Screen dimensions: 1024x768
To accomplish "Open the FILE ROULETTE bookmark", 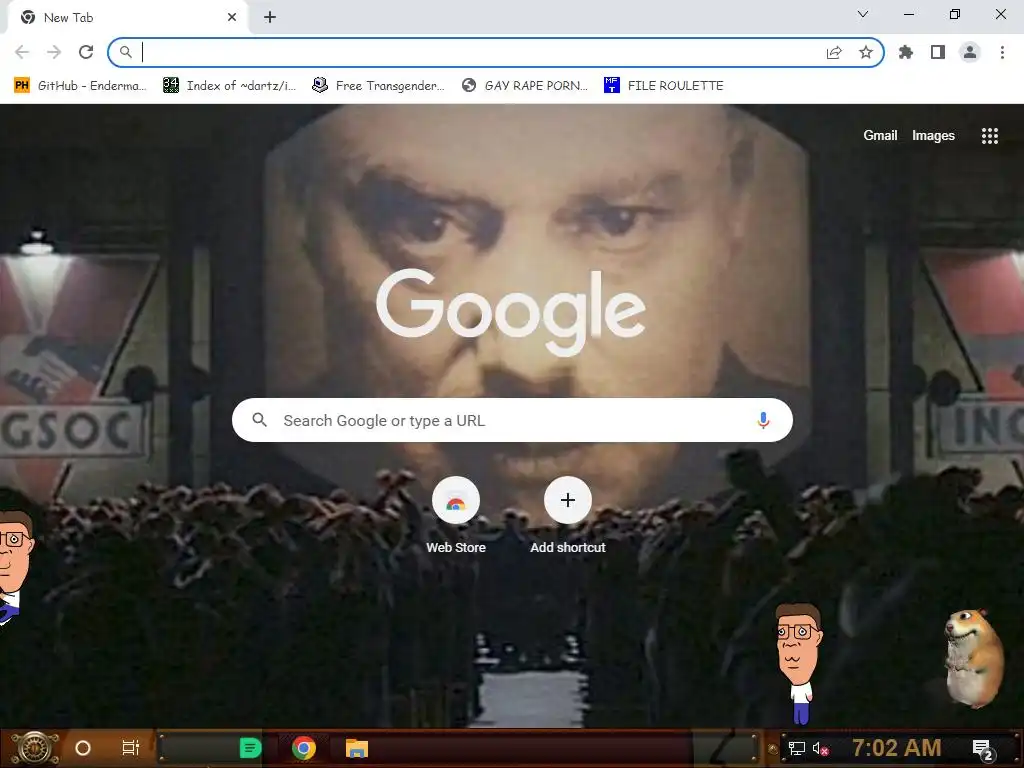I will (664, 86).
